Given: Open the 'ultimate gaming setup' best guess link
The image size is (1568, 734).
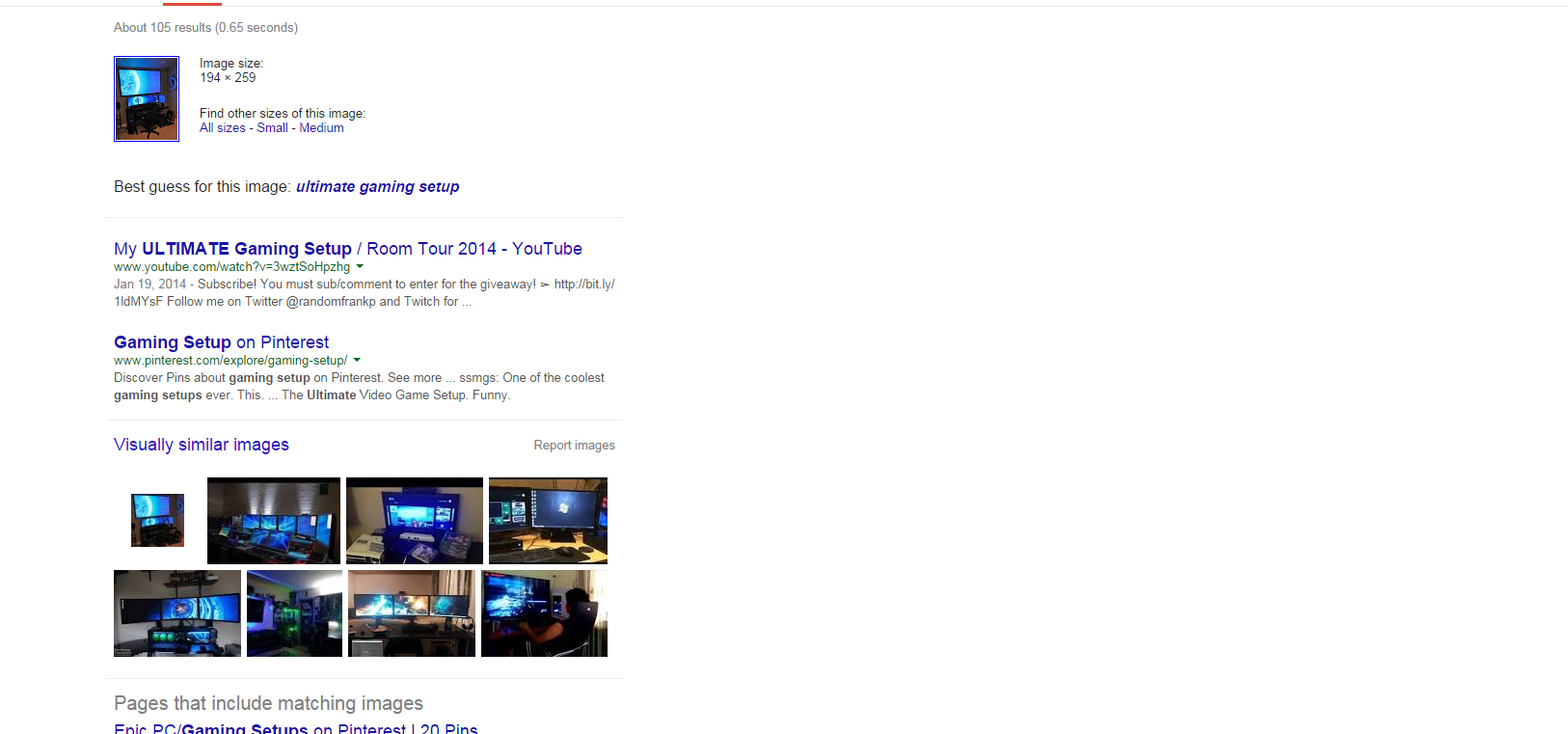Looking at the screenshot, I should pos(377,187).
